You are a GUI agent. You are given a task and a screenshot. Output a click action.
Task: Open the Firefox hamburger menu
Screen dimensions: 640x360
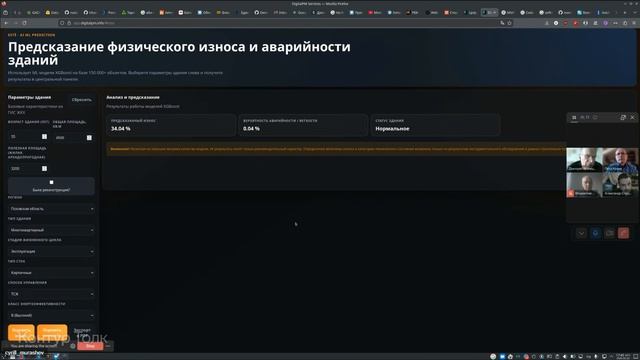(634, 23)
